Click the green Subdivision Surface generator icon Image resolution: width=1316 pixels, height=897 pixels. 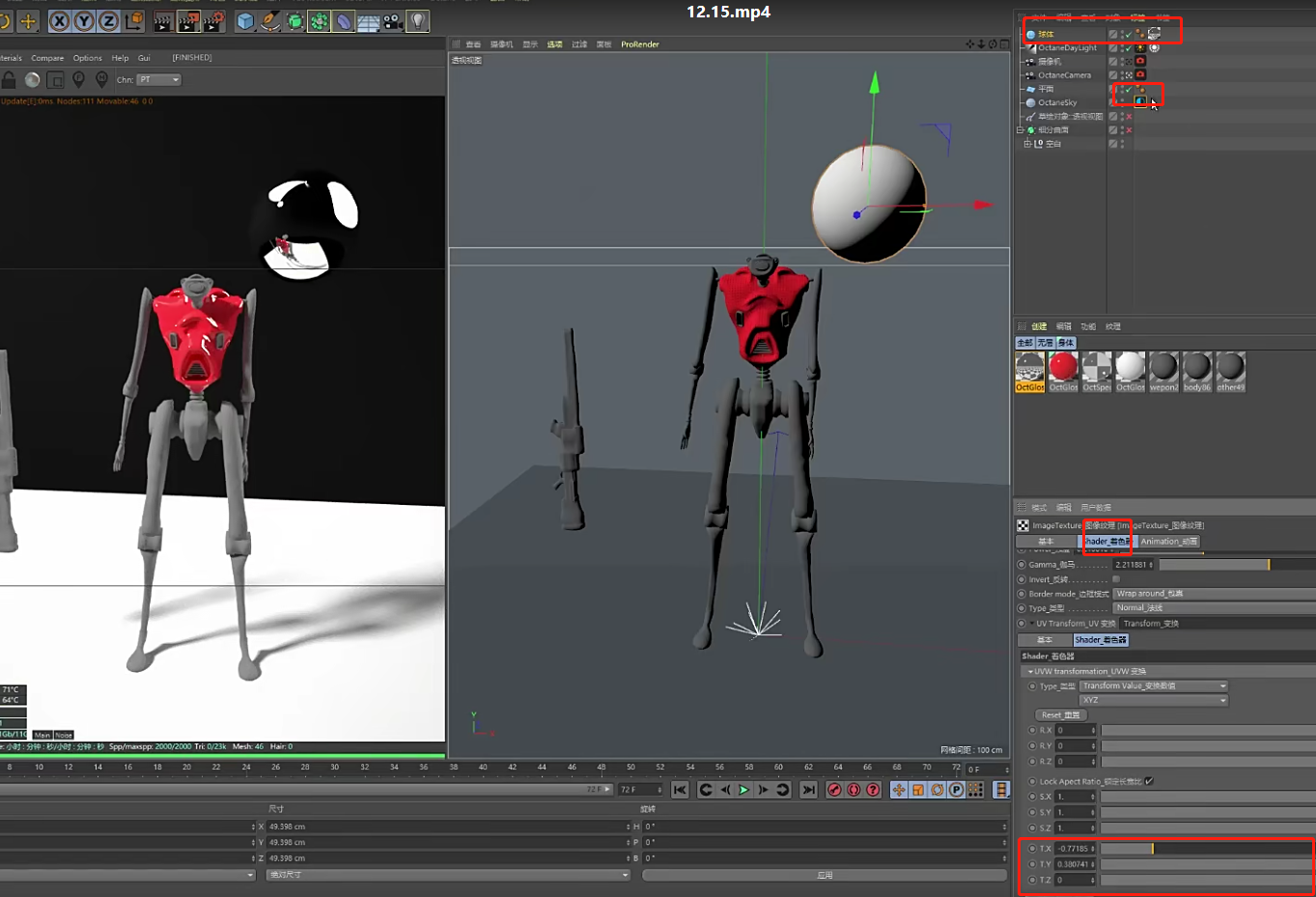[x=295, y=20]
